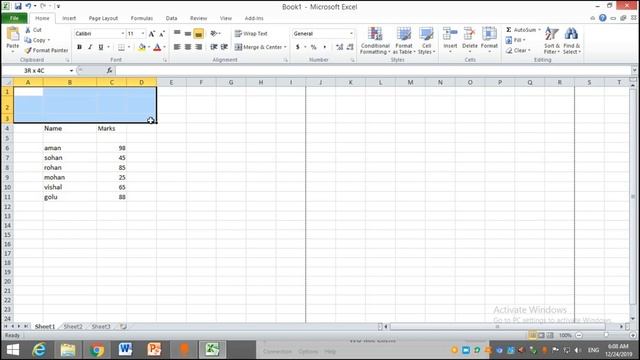This screenshot has width=640, height=360.
Task: Toggle Bold formatting
Action: click(79, 47)
